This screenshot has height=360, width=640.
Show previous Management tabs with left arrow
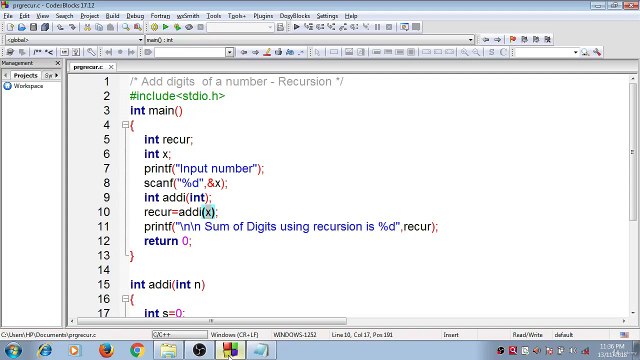coord(5,76)
